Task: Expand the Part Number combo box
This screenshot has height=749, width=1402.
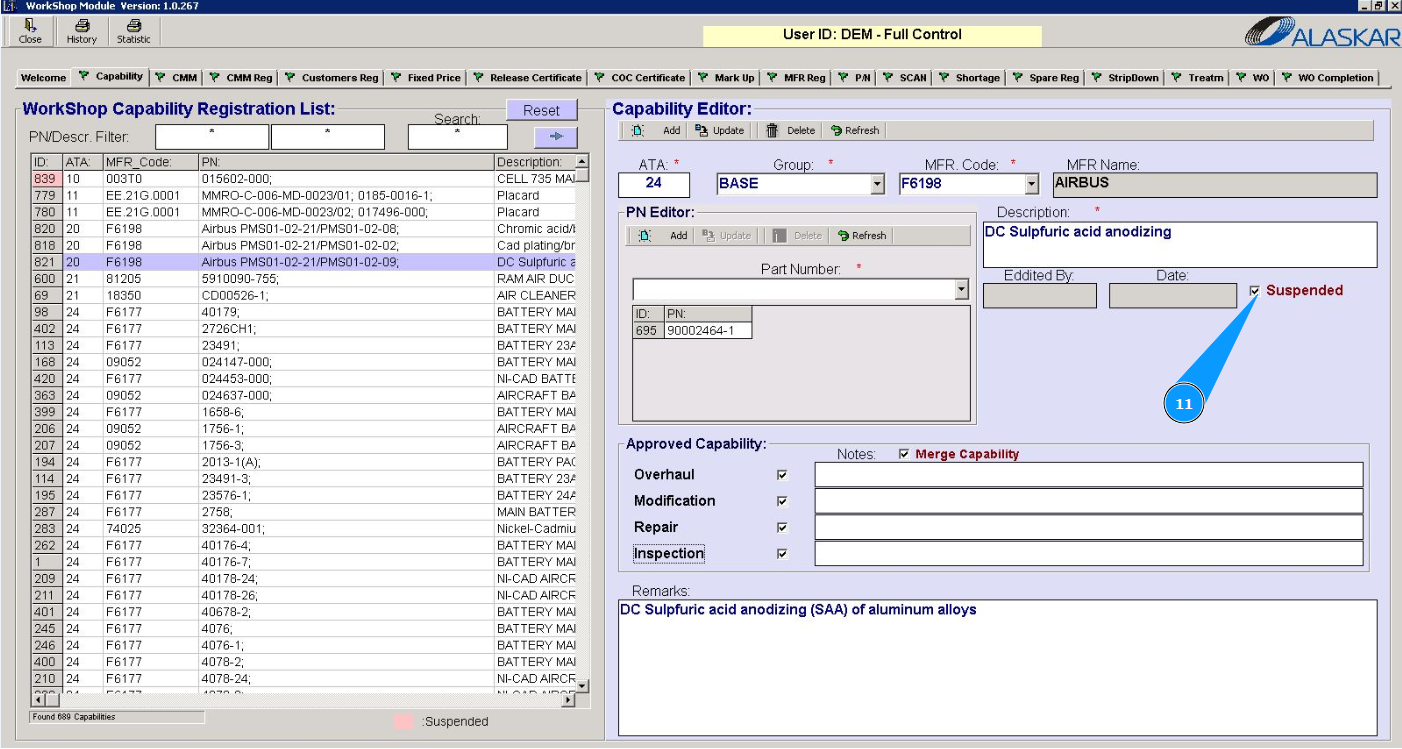Action: 961,290
